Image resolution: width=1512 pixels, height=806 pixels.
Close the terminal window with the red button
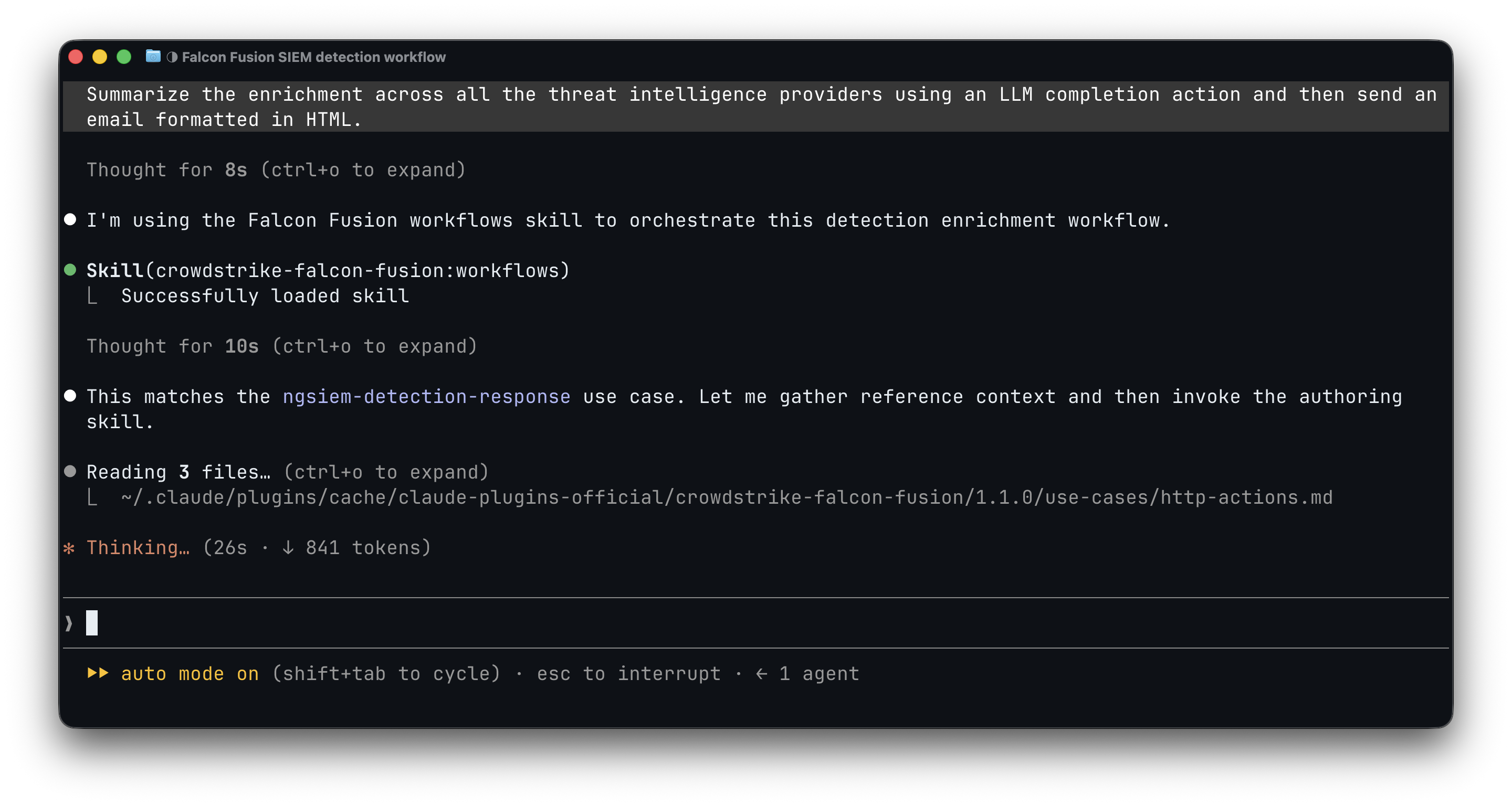pyautogui.click(x=76, y=57)
